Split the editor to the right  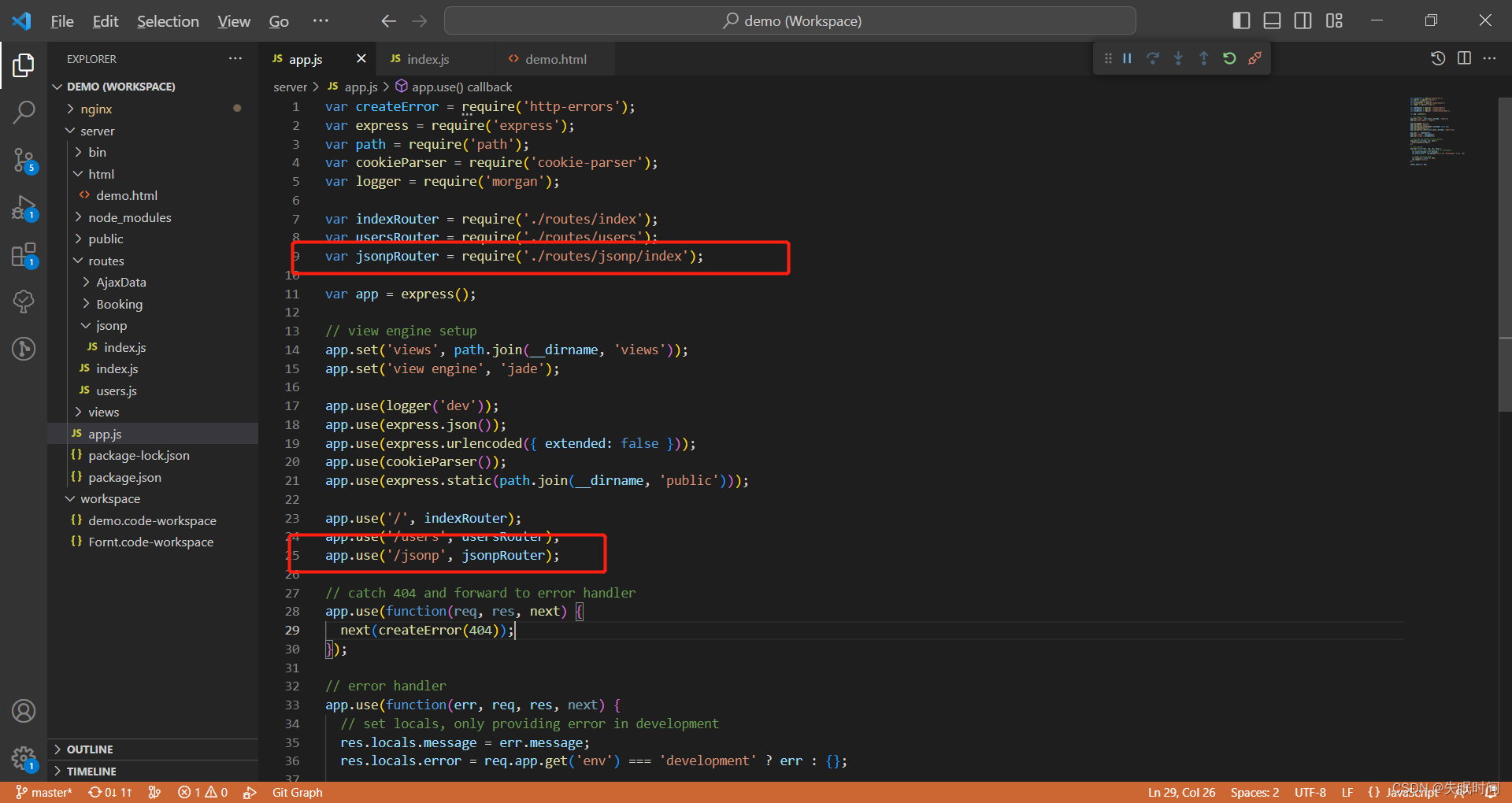point(1464,58)
